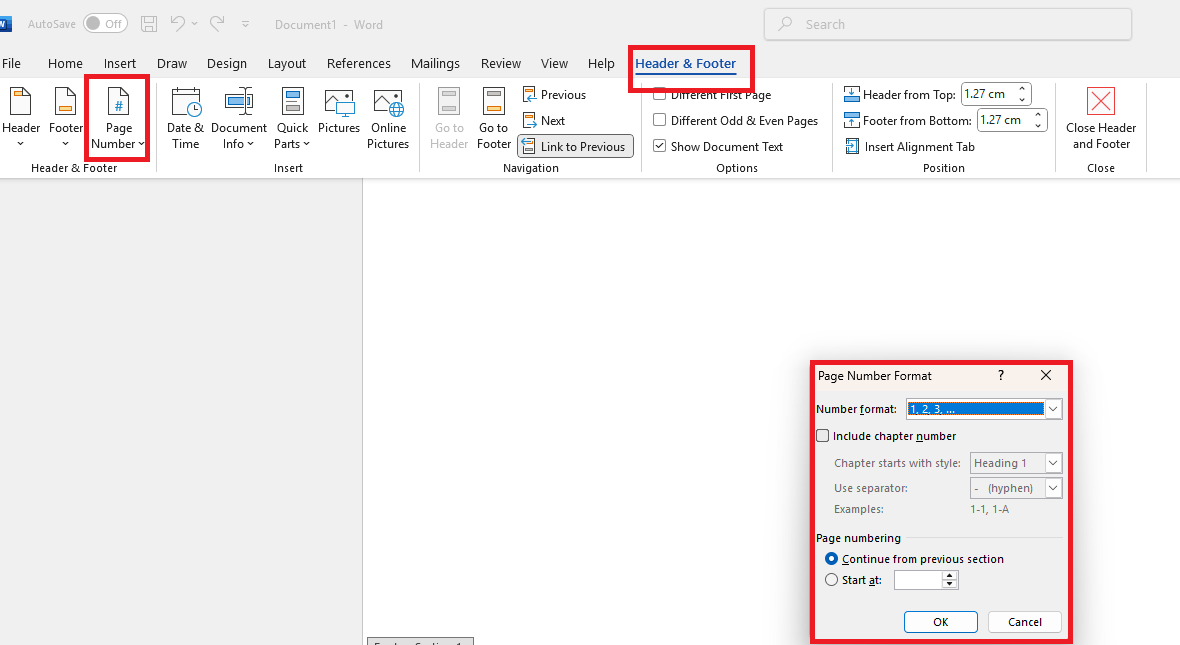
Task: Check Include chapter number box
Action: point(823,436)
